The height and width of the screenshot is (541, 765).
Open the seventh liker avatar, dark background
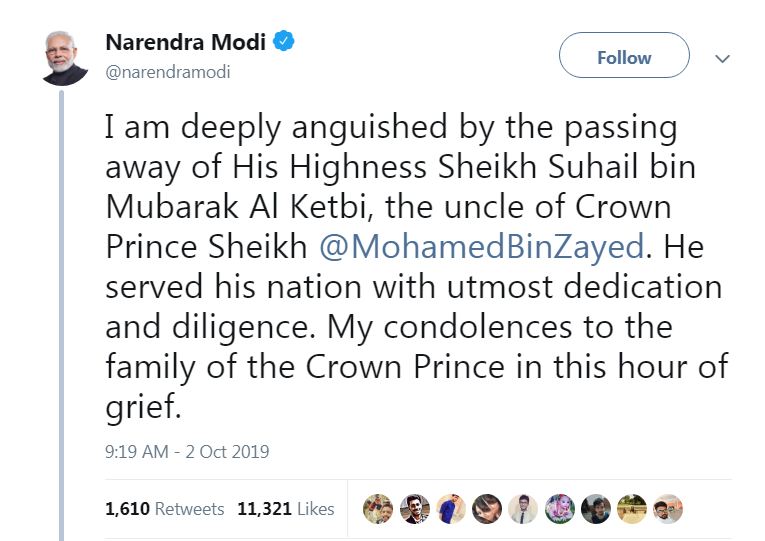click(x=595, y=509)
